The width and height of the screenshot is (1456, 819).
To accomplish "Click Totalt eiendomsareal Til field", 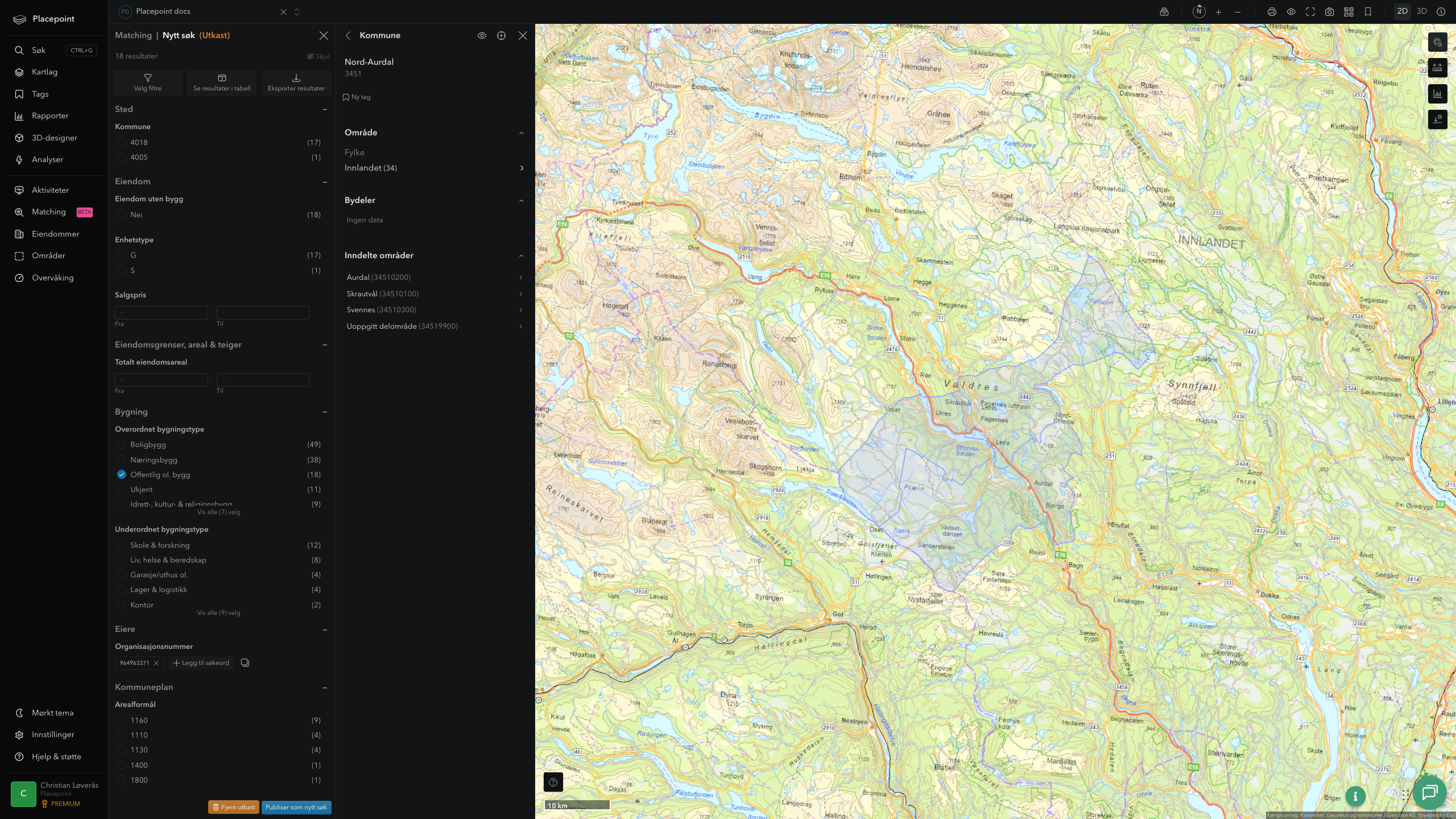I will click(263, 379).
